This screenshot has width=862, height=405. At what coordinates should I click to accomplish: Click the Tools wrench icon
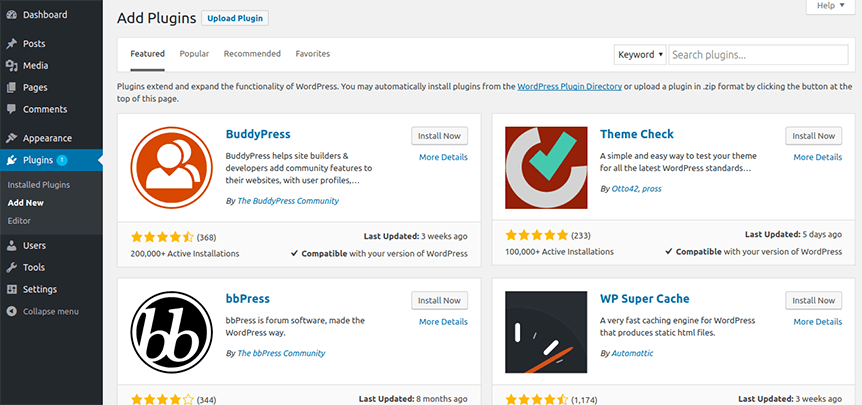(x=12, y=268)
